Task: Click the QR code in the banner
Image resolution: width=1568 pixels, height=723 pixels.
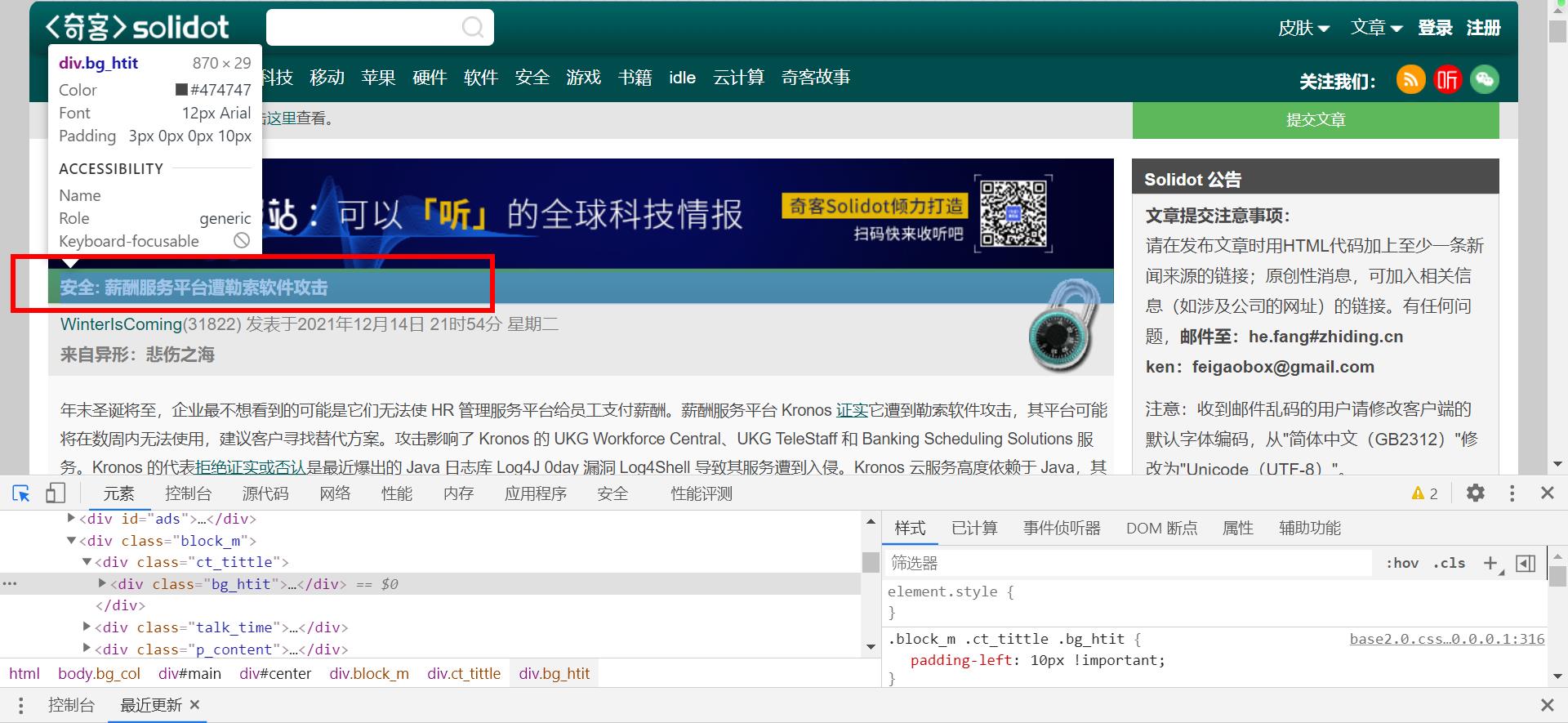Action: 1013,212
